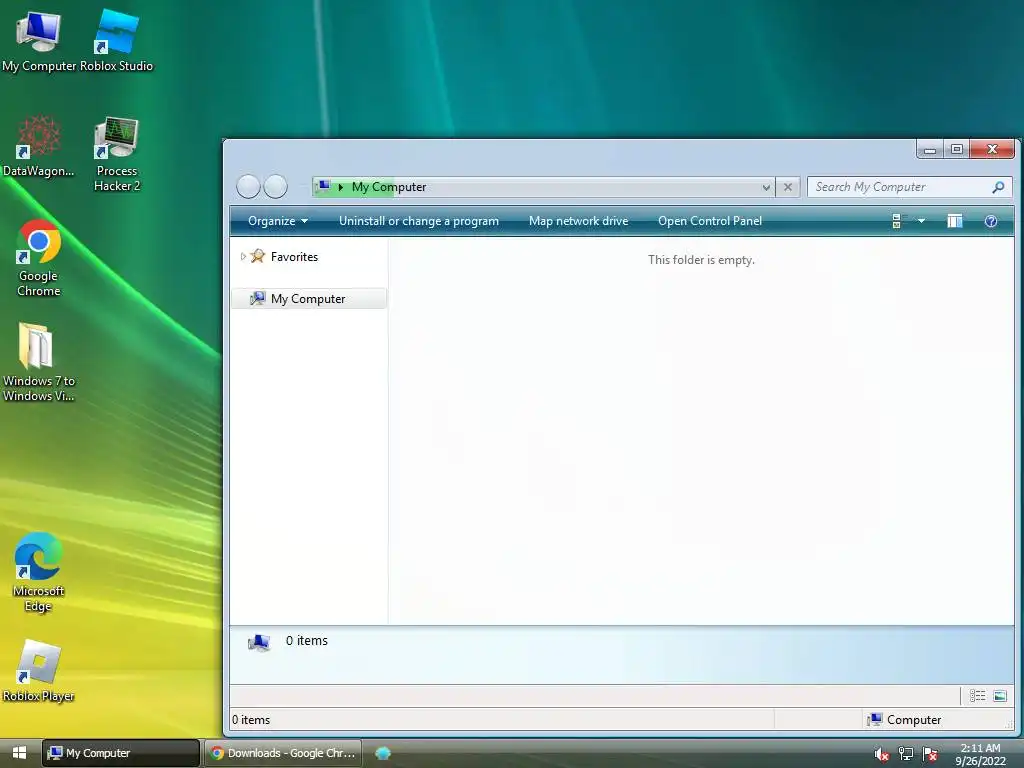Switch to My Computer taskbar button

121,753
